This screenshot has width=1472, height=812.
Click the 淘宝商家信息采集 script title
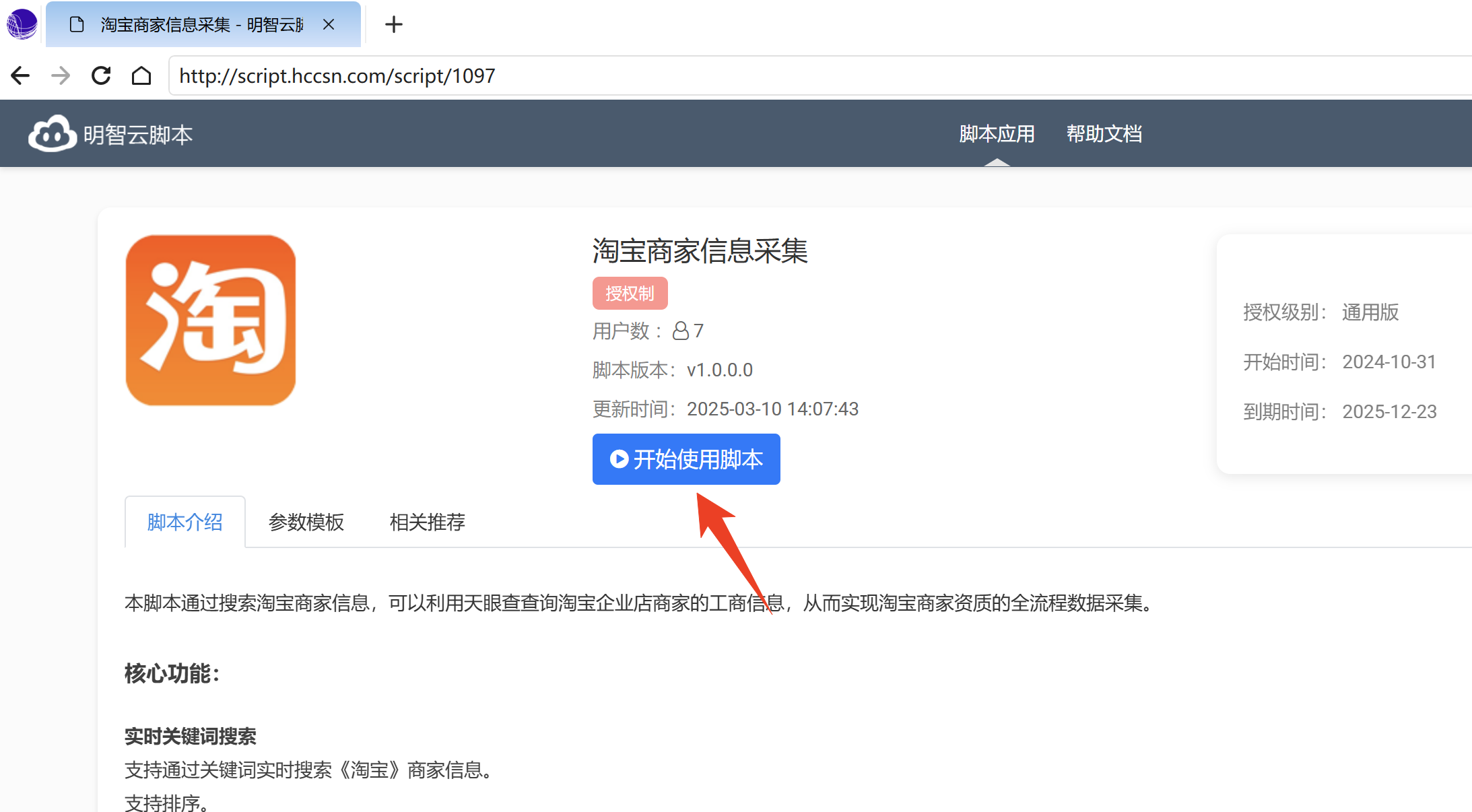[700, 251]
